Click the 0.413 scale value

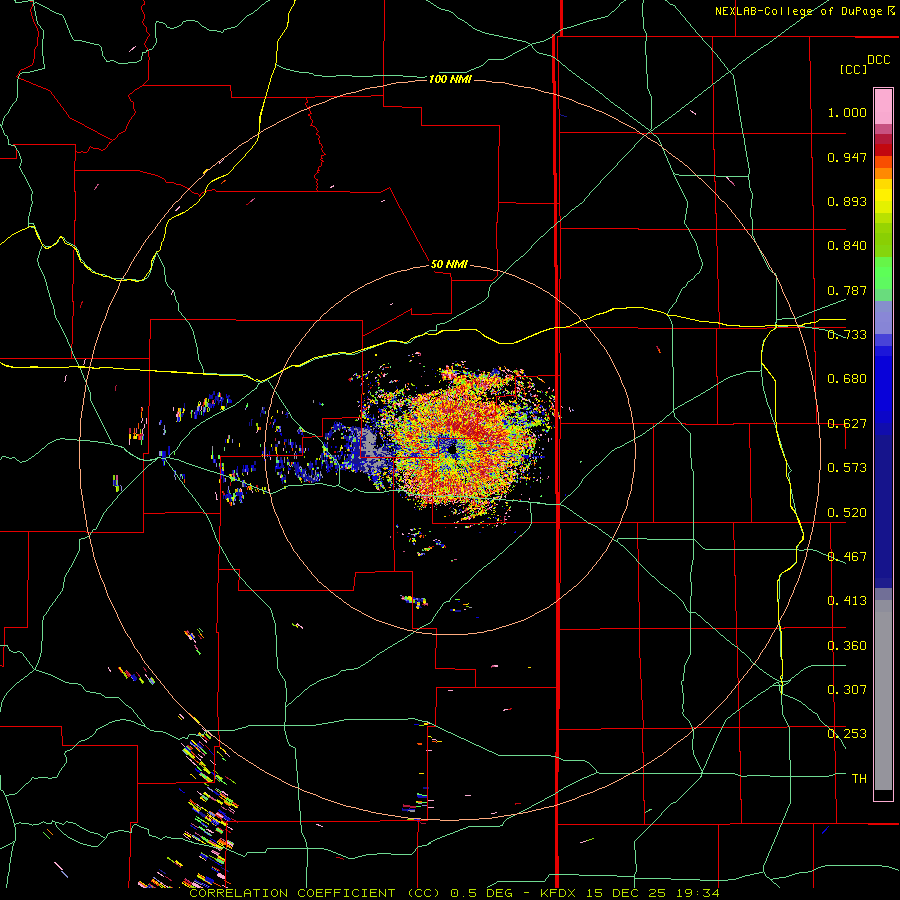click(x=847, y=601)
